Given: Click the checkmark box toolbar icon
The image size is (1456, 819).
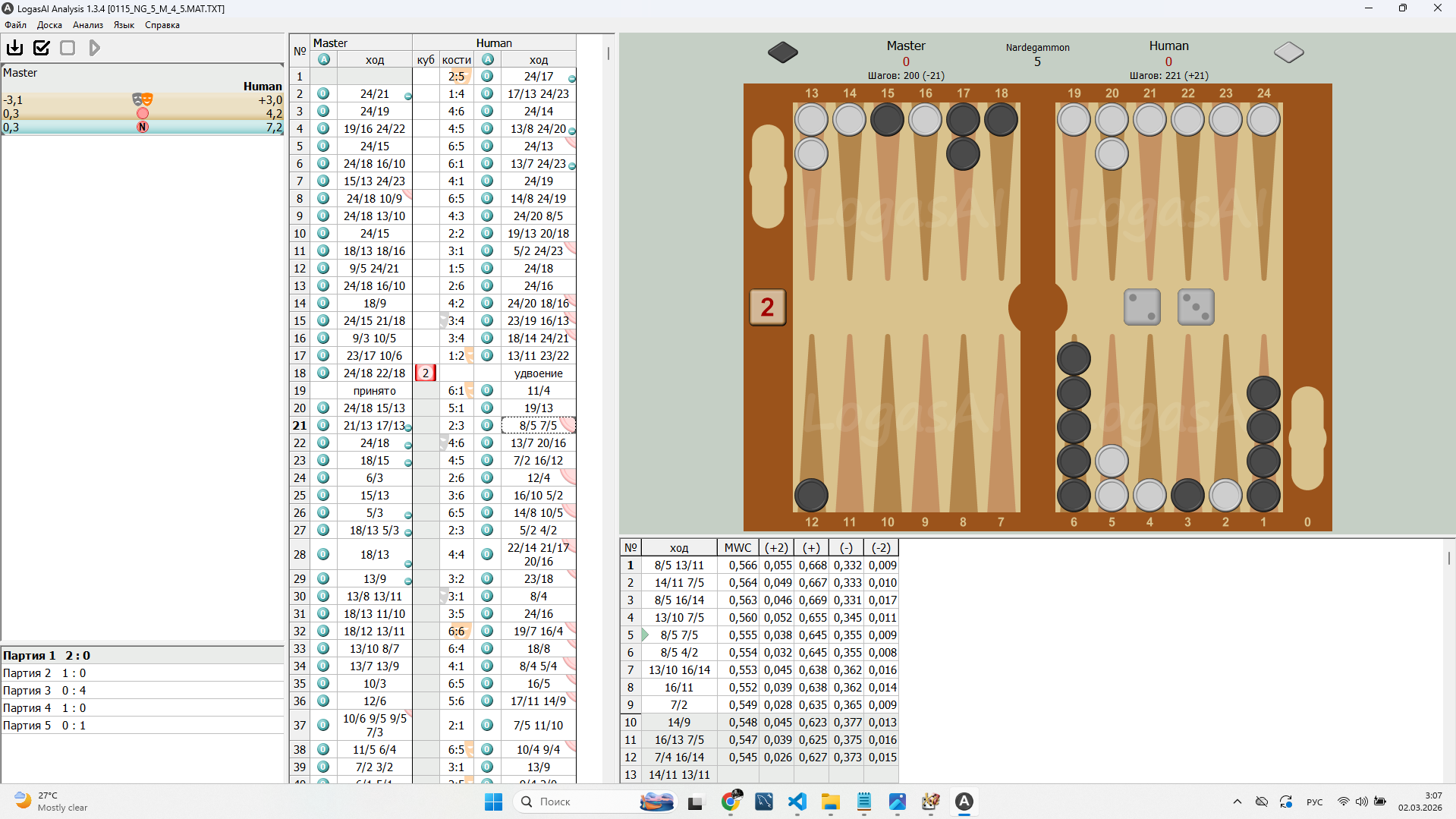Looking at the screenshot, I should point(42,48).
